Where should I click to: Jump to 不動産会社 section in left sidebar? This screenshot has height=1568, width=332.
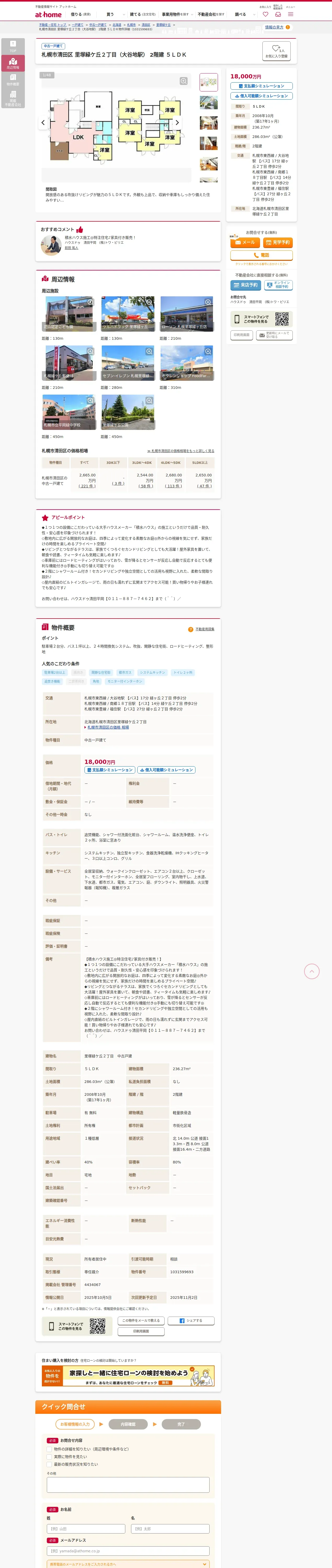coord(13,99)
